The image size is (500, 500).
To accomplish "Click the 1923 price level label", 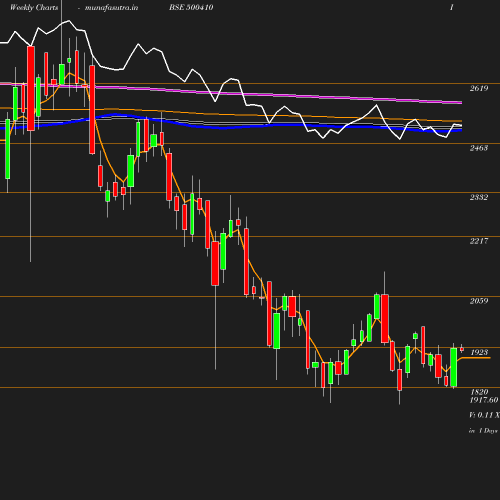I will [x=479, y=352].
